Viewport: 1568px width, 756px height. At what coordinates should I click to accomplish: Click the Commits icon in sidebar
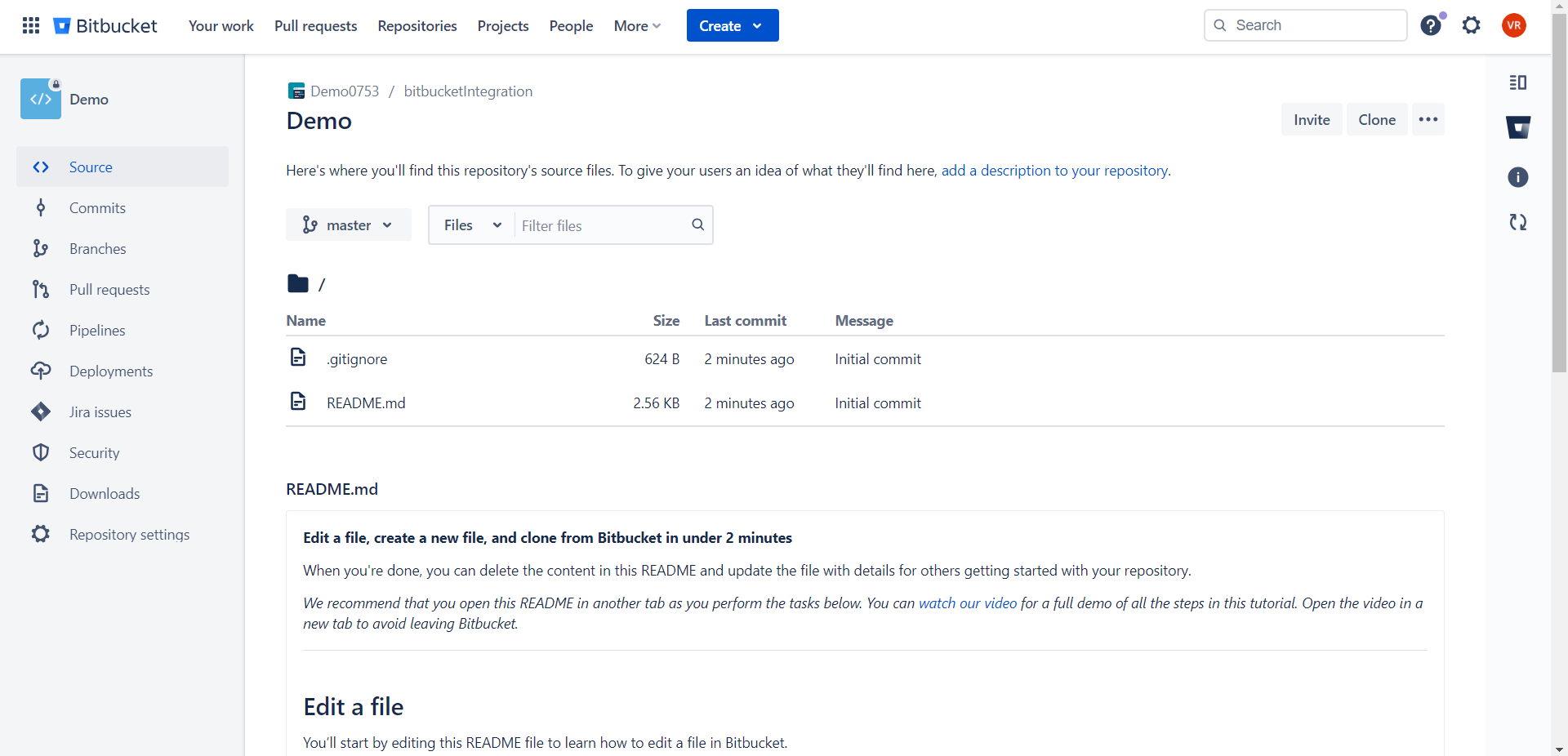(41, 208)
